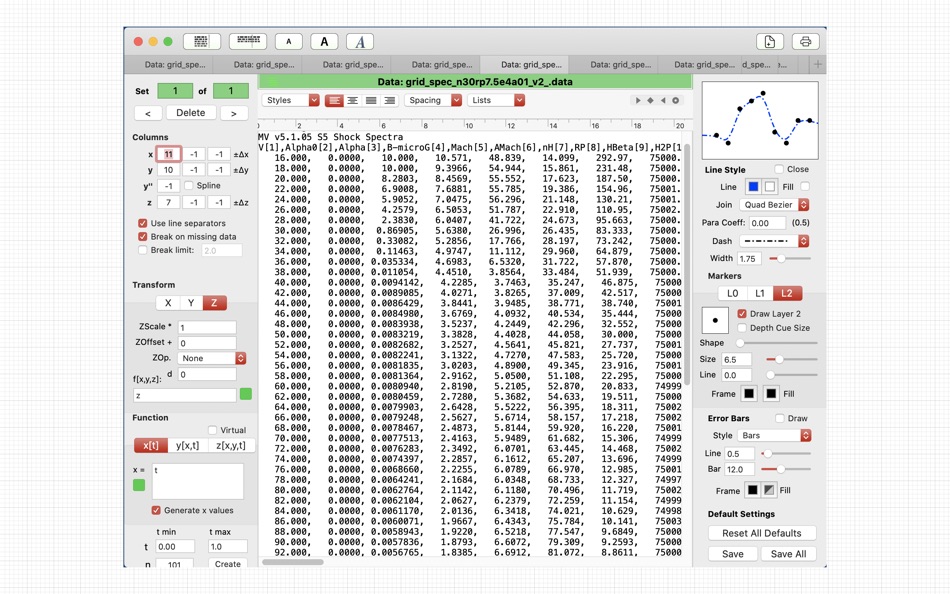The width and height of the screenshot is (950, 594).
Task: Align text right in the data editor
Action: tap(390, 101)
